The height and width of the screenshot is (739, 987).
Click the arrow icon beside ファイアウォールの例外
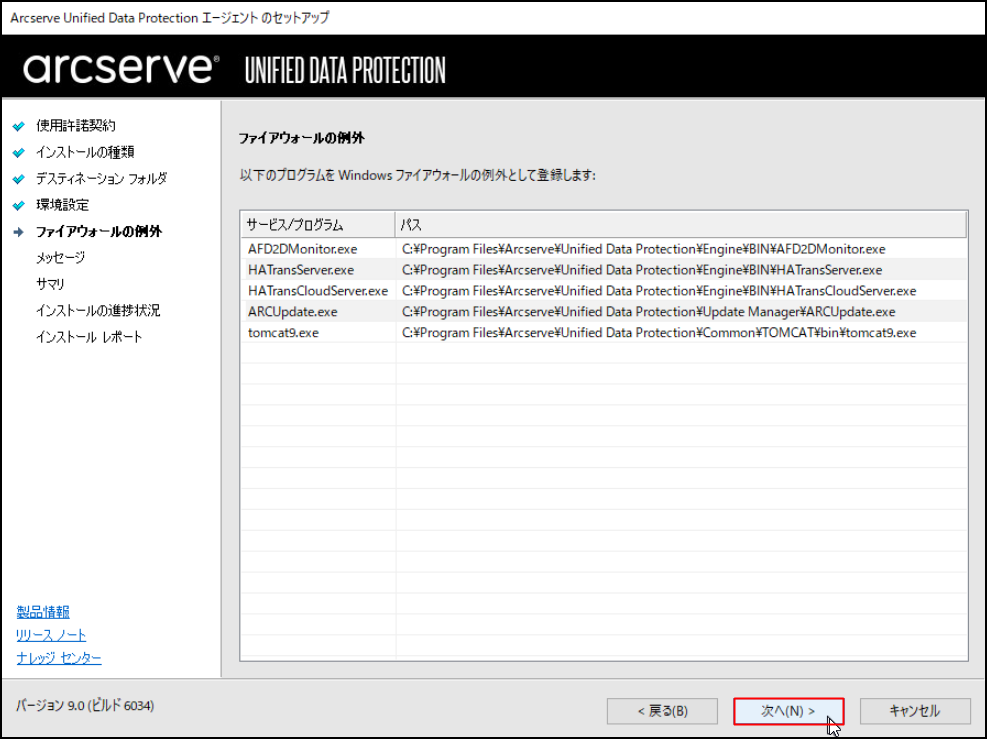[19, 232]
